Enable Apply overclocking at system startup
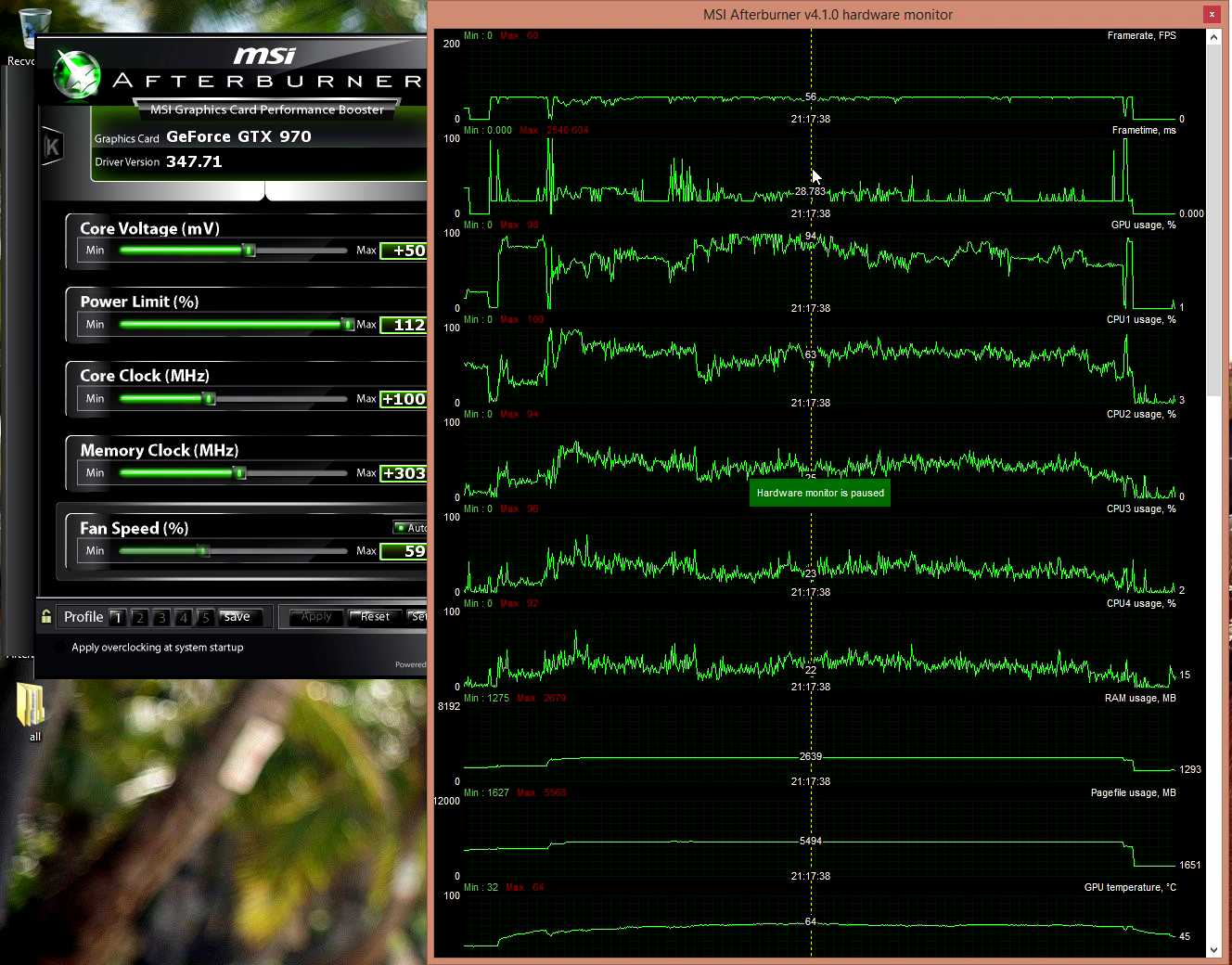 pyautogui.click(x=62, y=648)
